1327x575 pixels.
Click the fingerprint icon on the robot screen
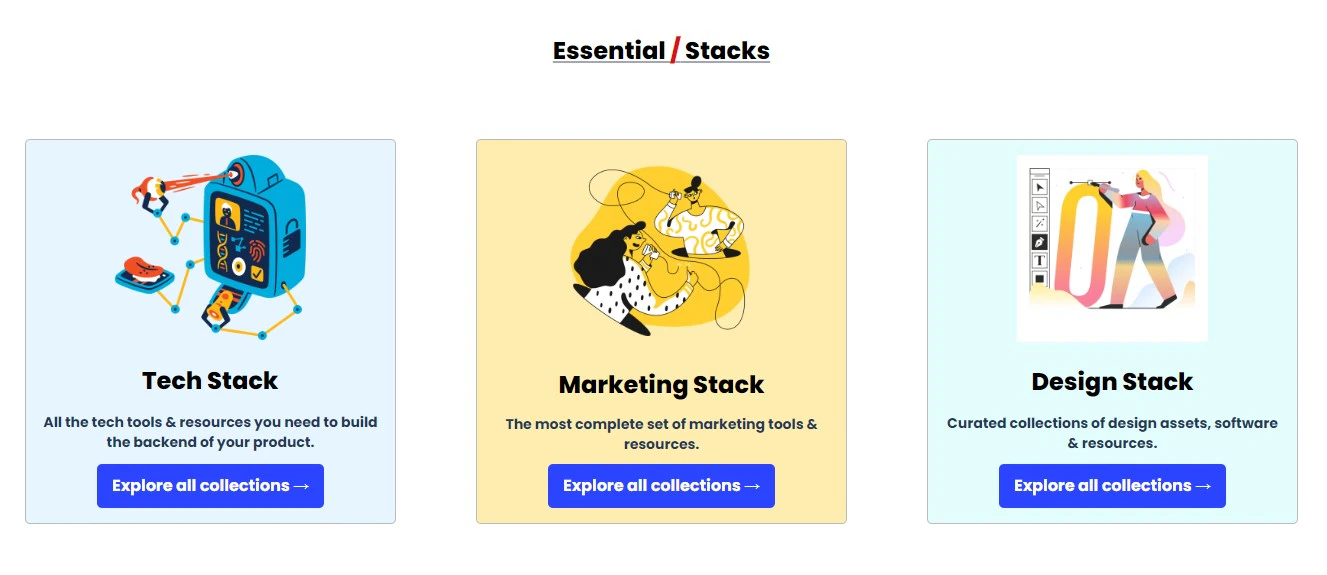258,249
